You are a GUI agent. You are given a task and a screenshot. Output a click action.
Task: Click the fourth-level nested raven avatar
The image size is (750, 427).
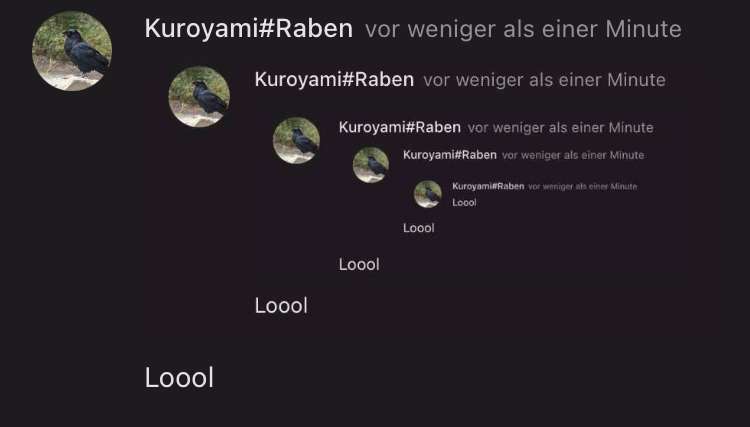(371, 165)
